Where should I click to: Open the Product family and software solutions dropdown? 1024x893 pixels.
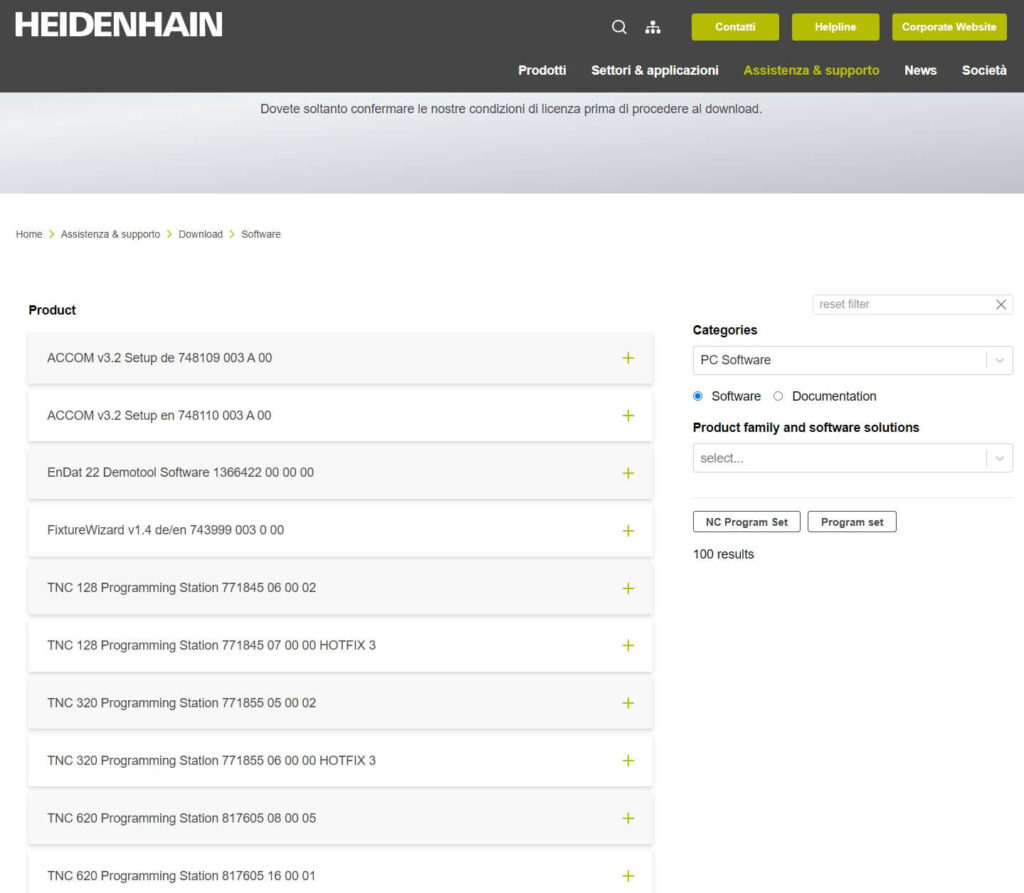click(852, 458)
